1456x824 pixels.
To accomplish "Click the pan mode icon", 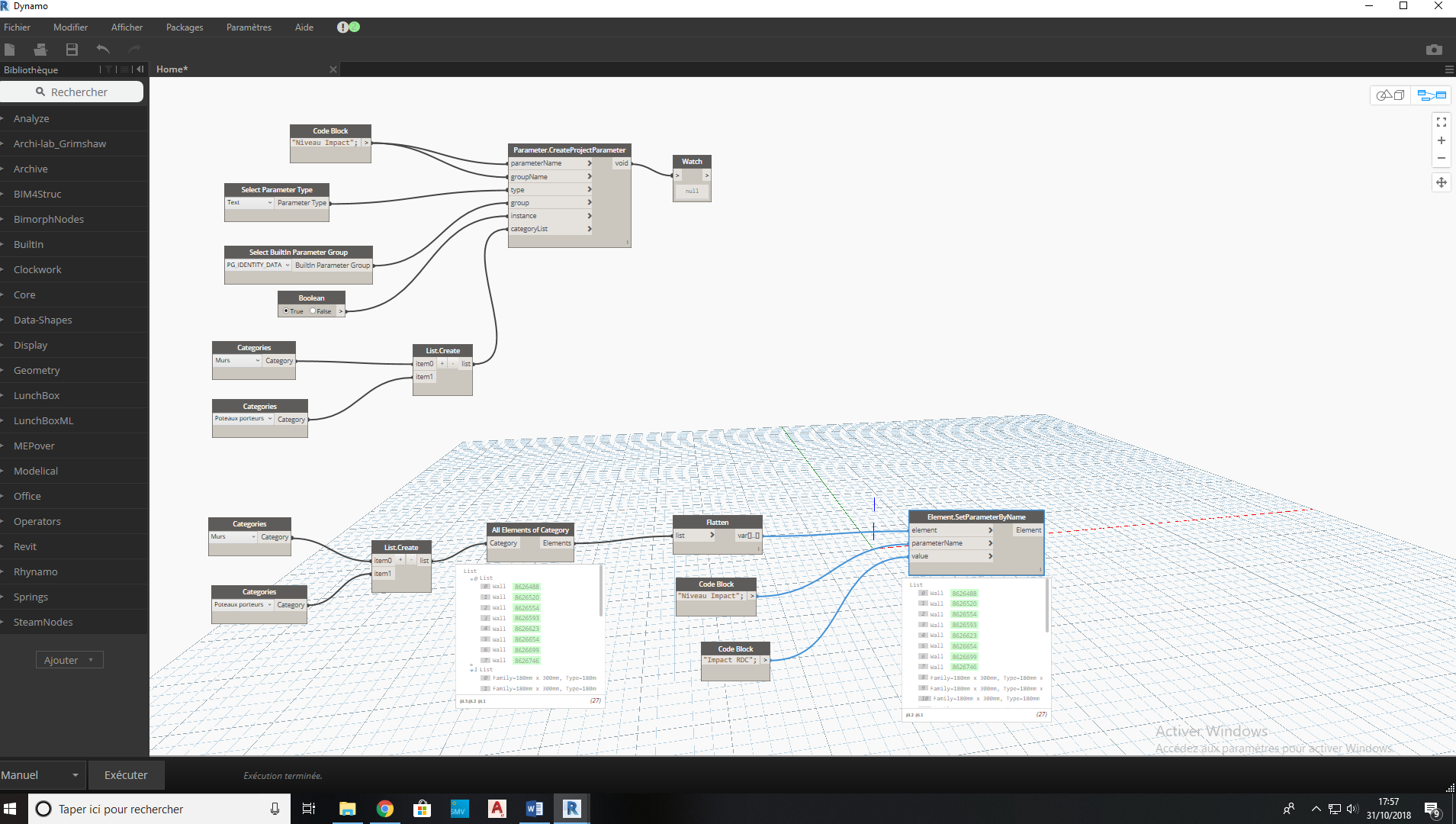I will click(x=1441, y=182).
